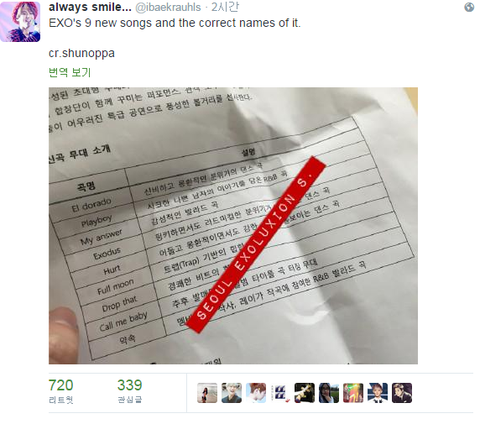This screenshot has height=424, width=480.
Task: Click the third avatar with light blue background
Action: tap(256, 393)
